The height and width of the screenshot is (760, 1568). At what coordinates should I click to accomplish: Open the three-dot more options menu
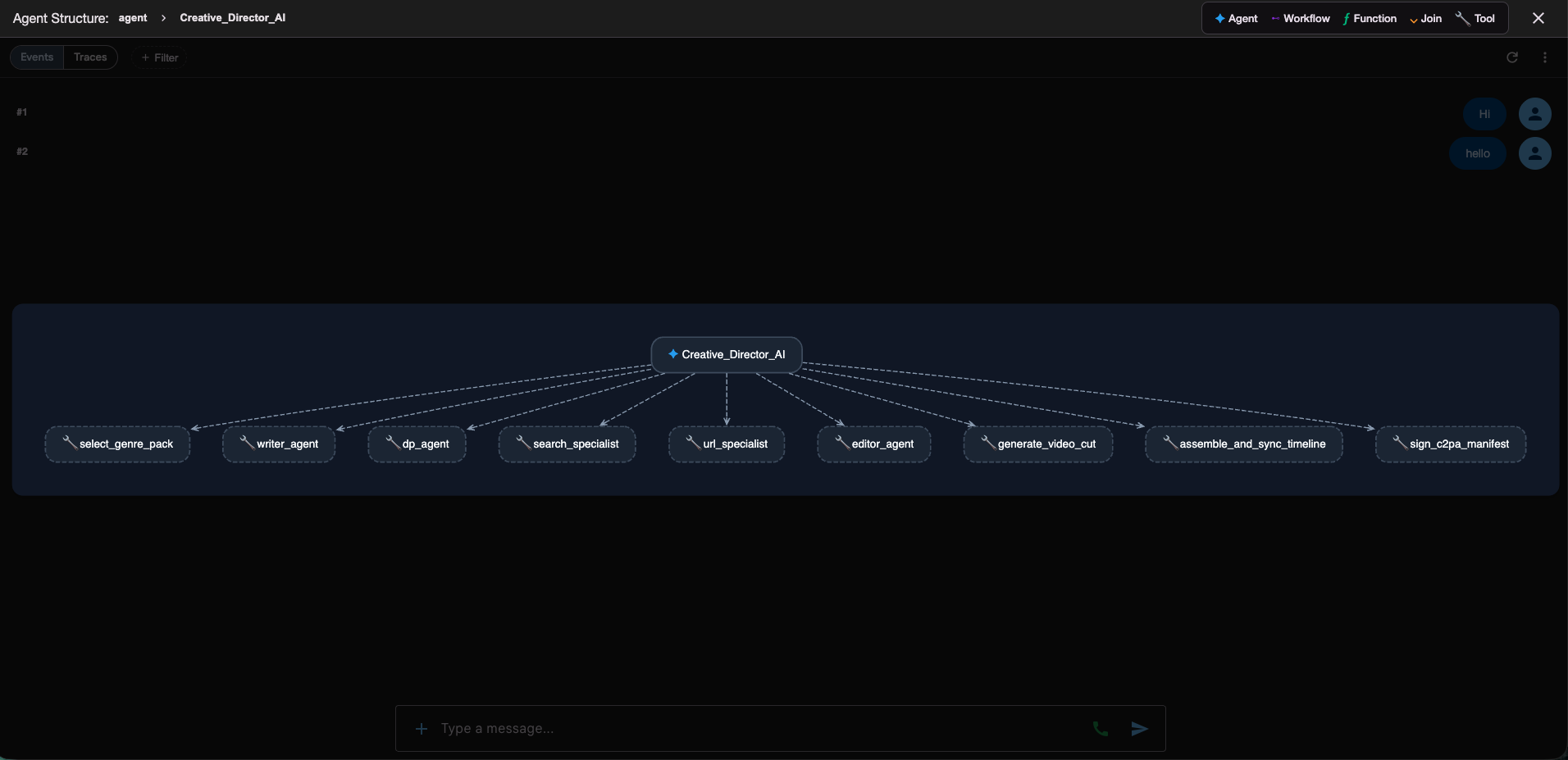(1545, 57)
